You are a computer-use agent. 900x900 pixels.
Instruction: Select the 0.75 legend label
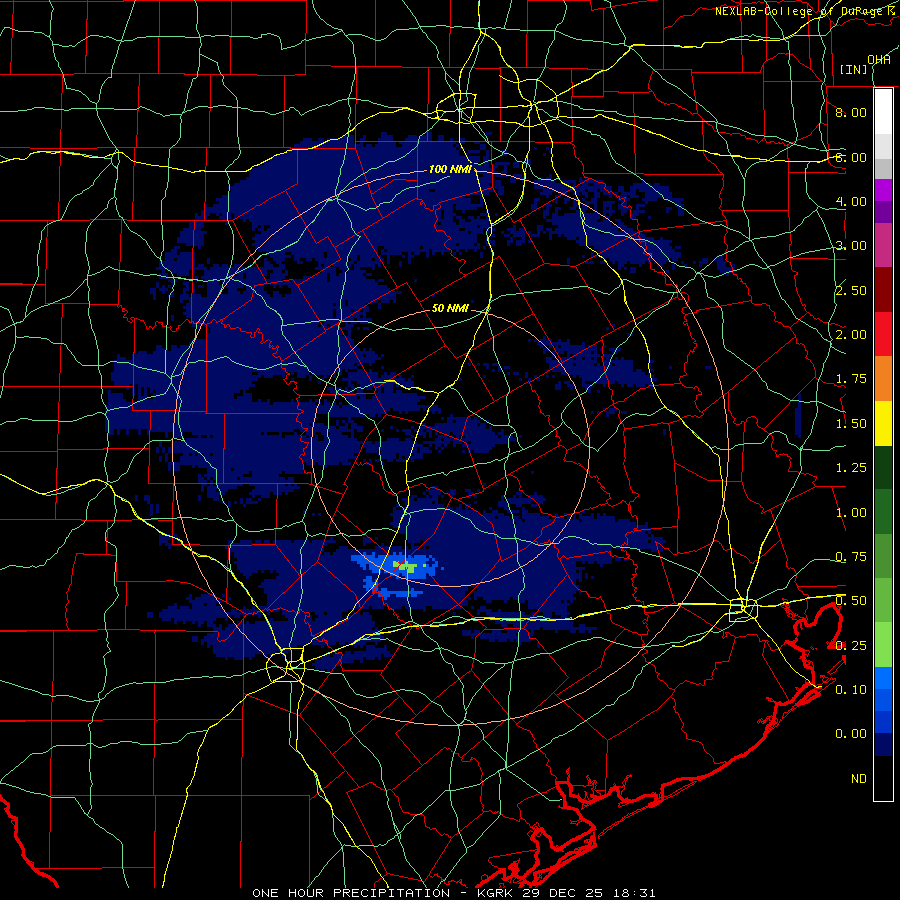pyautogui.click(x=851, y=557)
